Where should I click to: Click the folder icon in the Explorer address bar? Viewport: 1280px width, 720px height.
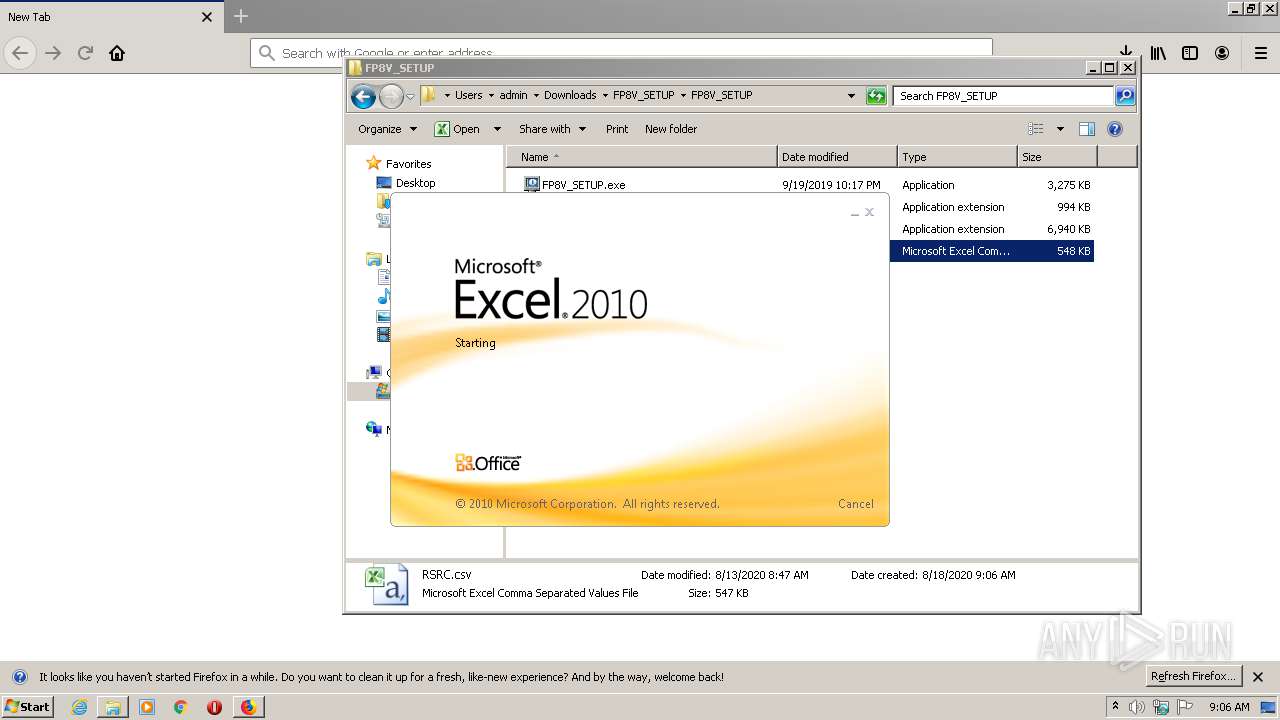pos(429,95)
